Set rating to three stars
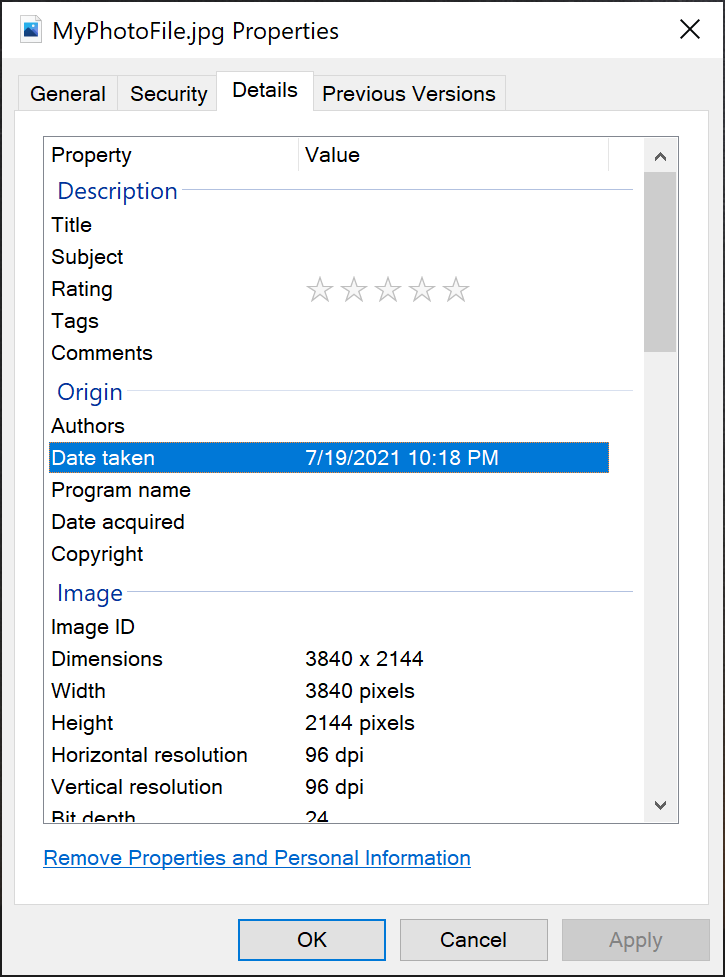 click(x=388, y=290)
